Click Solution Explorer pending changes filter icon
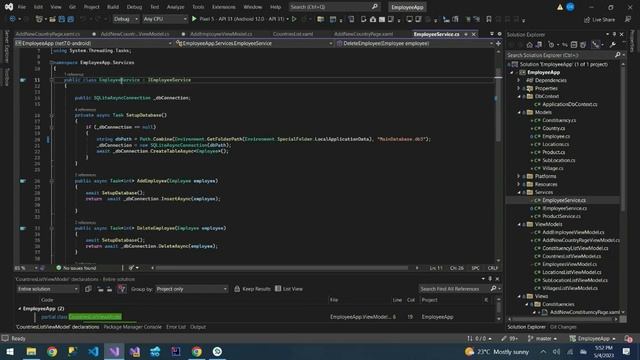The height and width of the screenshot is (360, 640). pos(551,45)
